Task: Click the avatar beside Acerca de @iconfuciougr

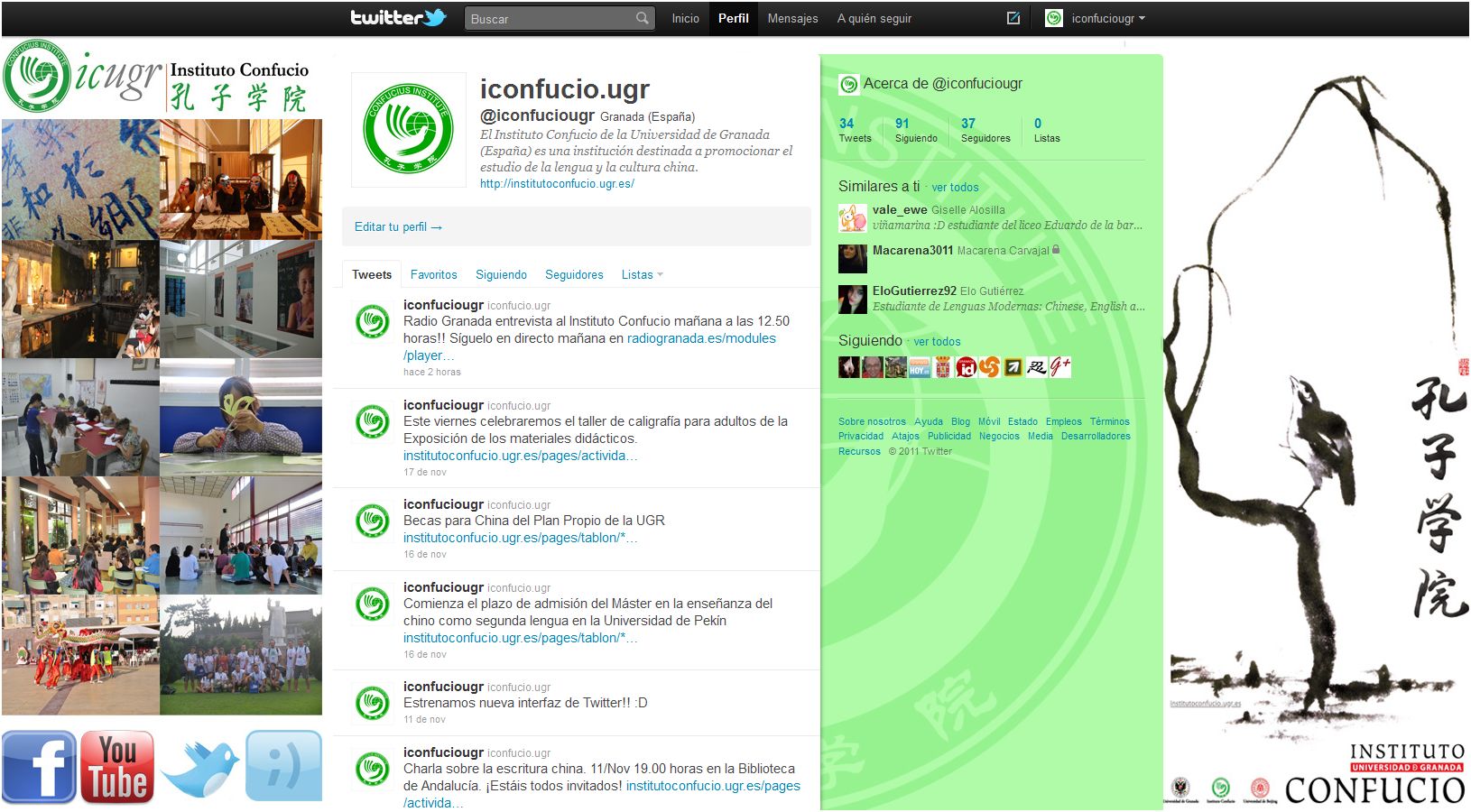Action: (848, 85)
